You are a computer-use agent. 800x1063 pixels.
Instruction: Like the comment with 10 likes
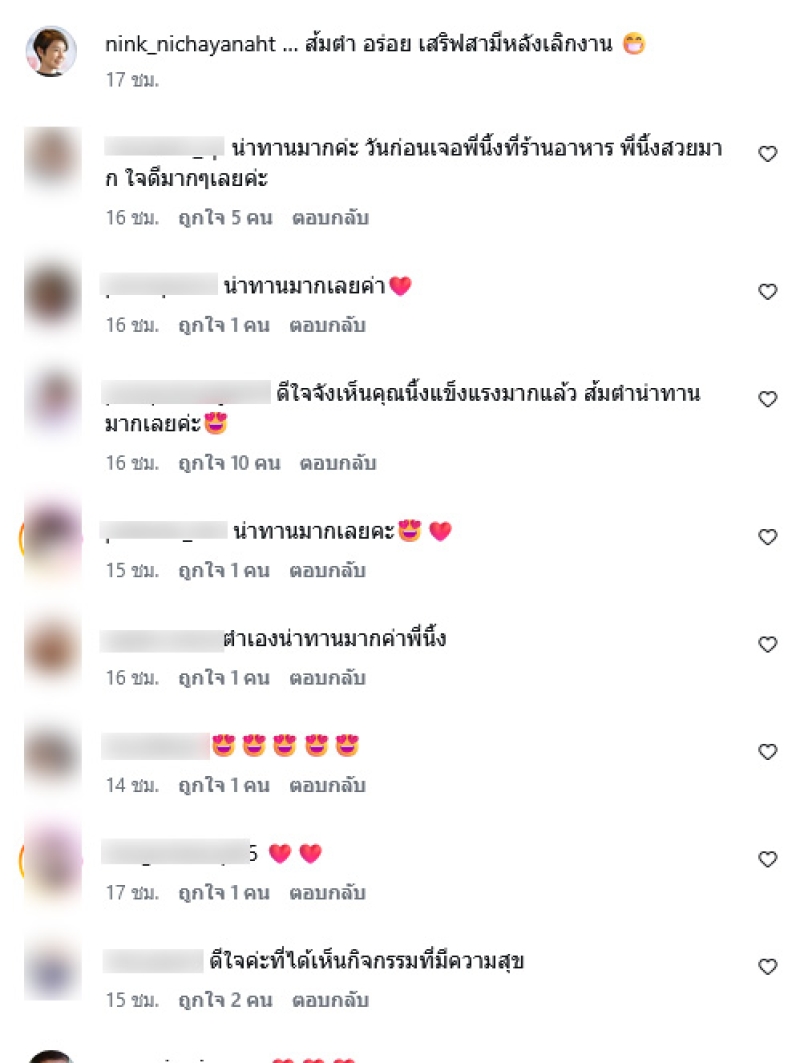tap(767, 399)
